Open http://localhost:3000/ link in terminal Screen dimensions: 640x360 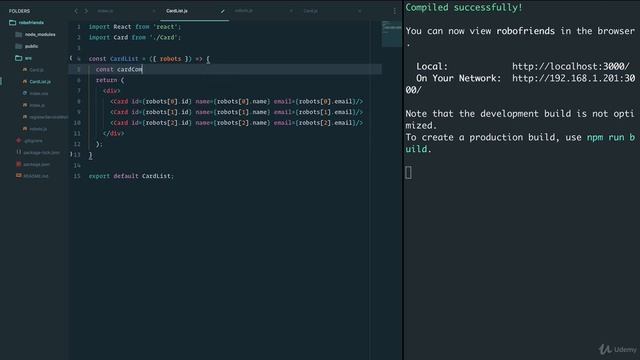point(571,66)
